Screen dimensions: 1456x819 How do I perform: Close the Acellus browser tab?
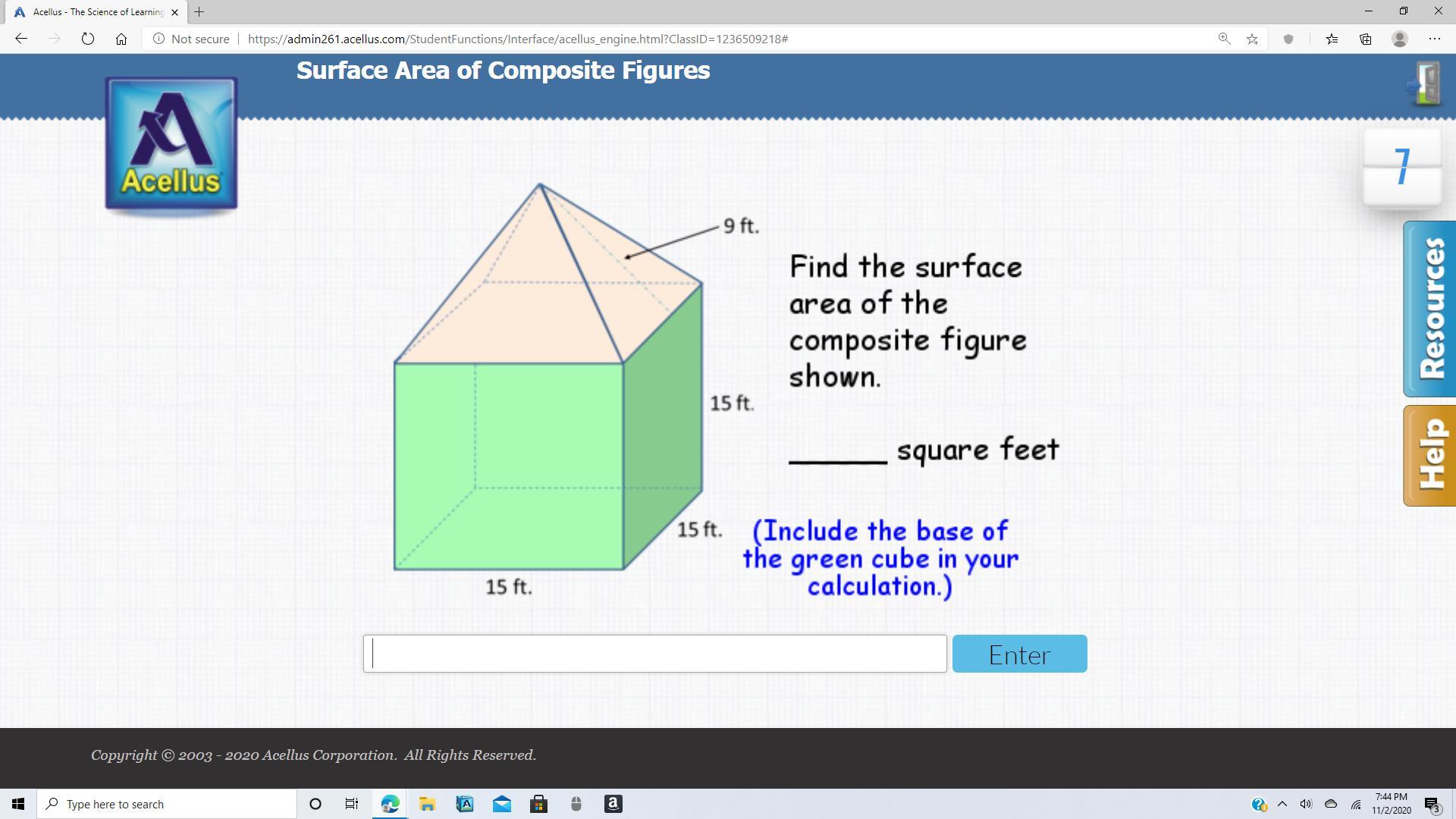[174, 12]
